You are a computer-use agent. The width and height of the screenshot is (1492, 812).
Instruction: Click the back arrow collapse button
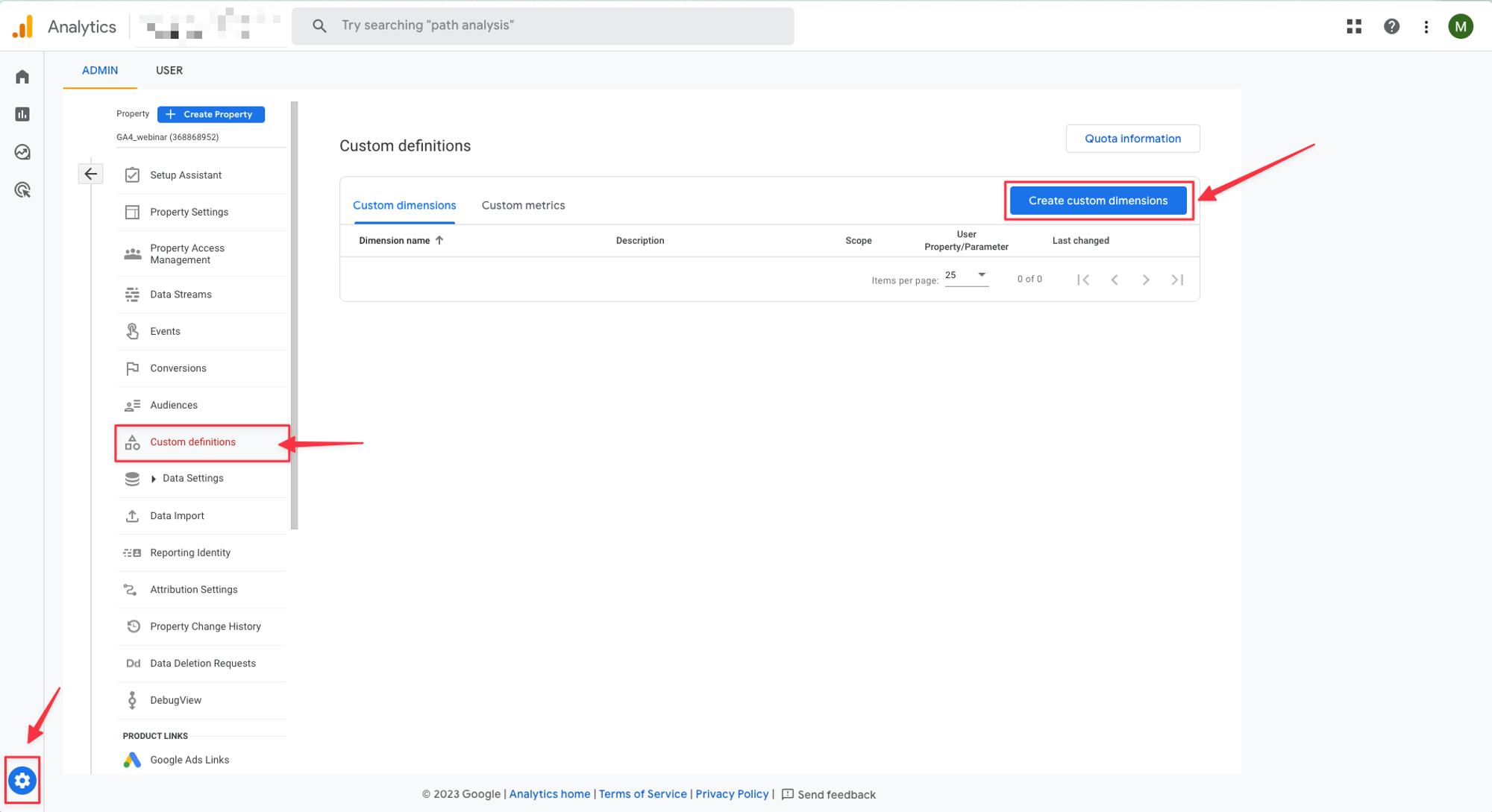pyautogui.click(x=90, y=174)
